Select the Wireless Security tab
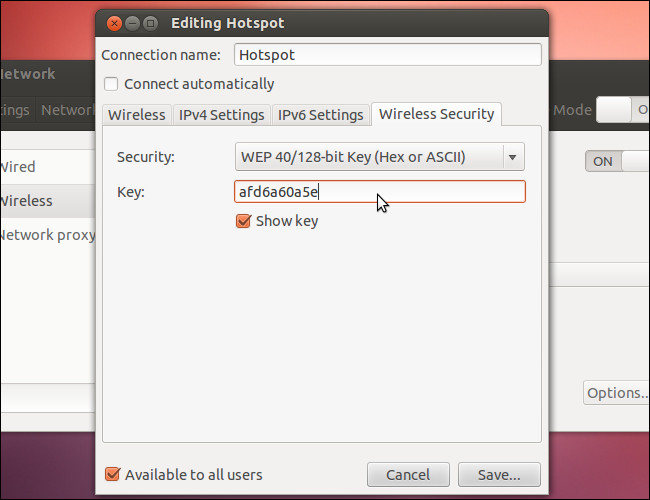Screen dimensions: 650x500 (x=436, y=114)
